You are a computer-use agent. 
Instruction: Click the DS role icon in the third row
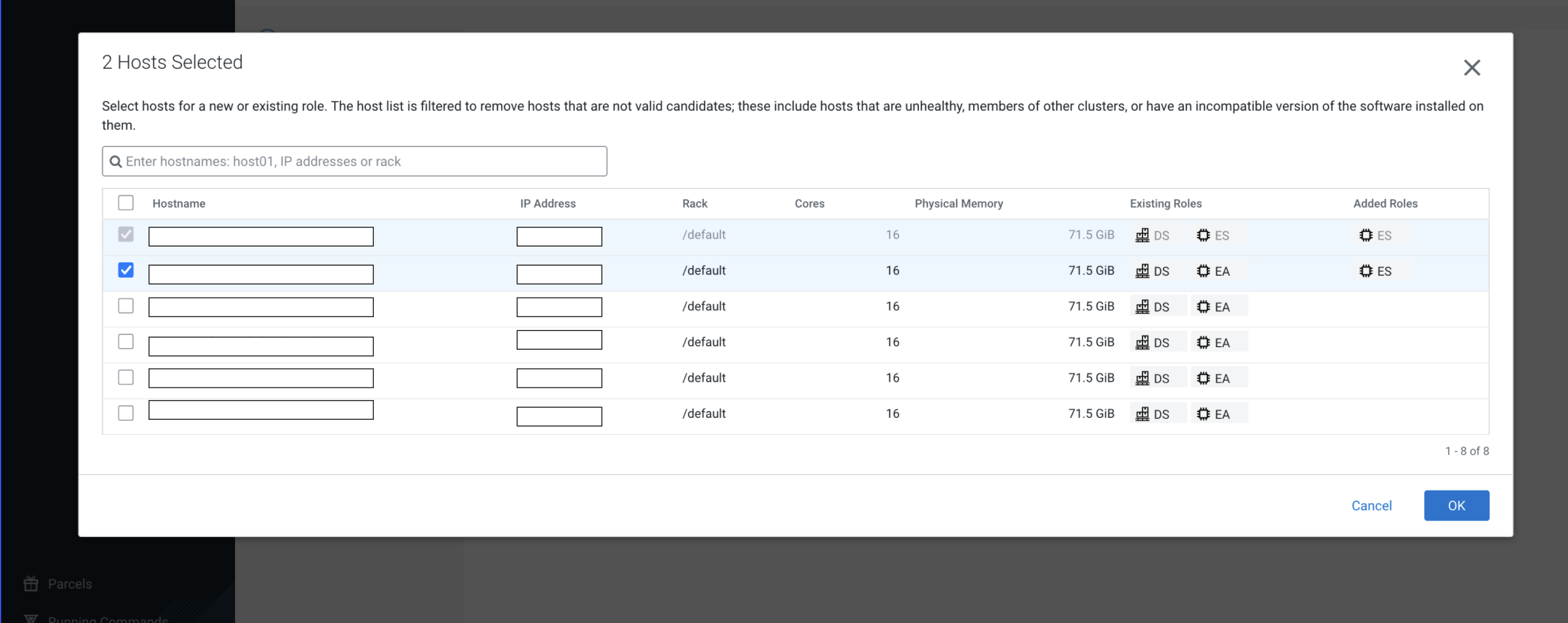pyautogui.click(x=1142, y=307)
